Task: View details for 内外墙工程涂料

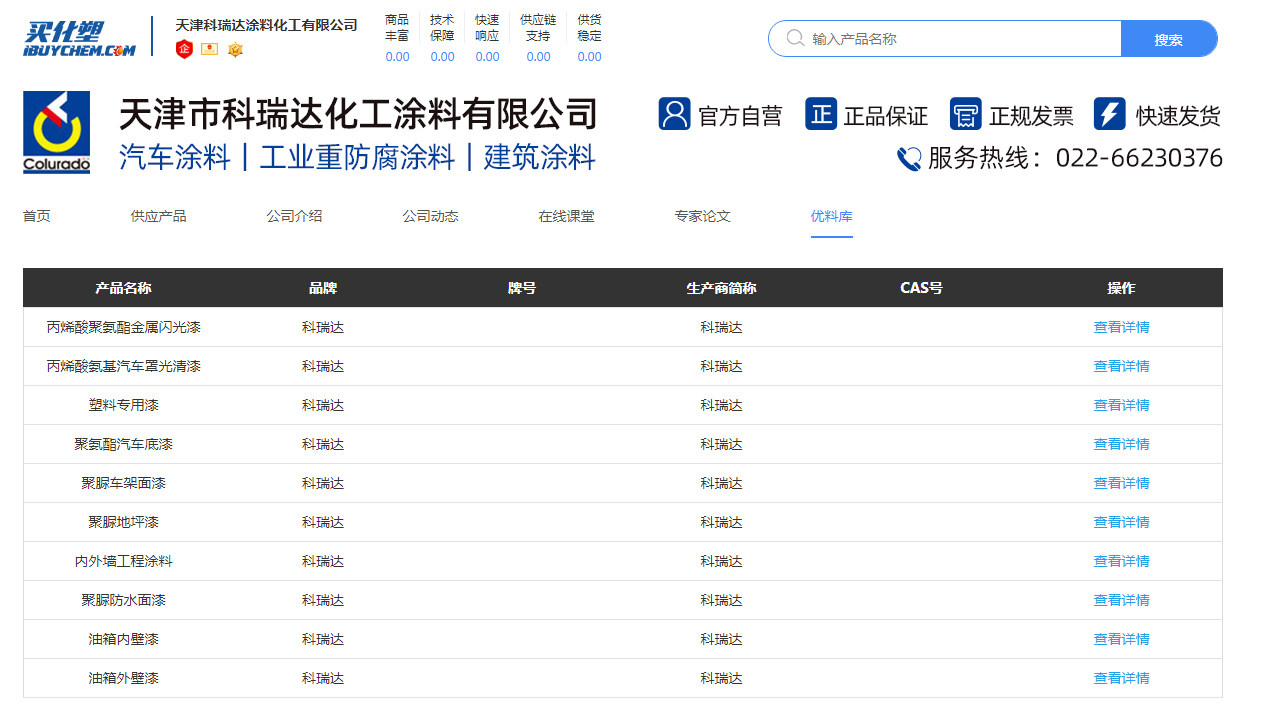Action: [x=1121, y=561]
